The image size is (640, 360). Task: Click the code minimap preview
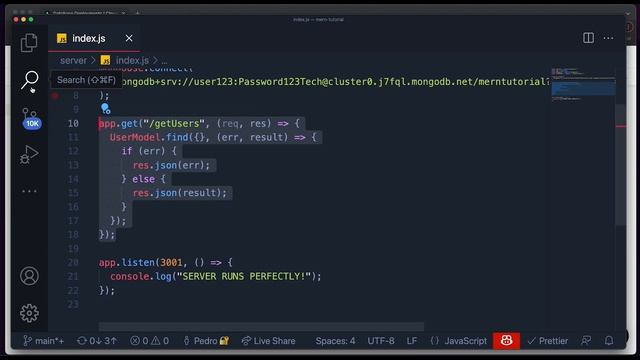[x=583, y=85]
